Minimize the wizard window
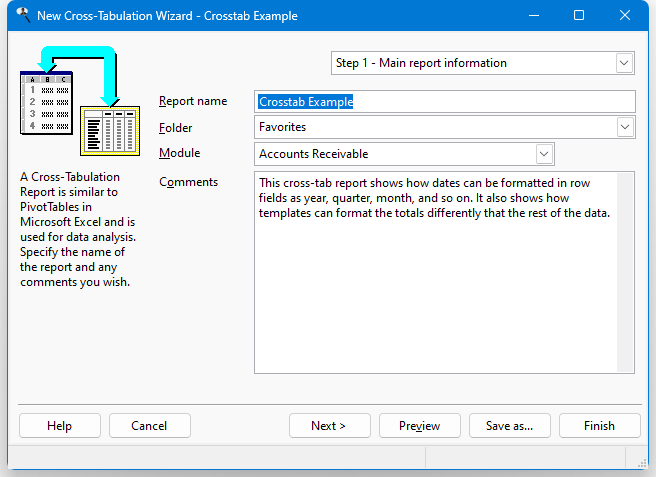 [x=534, y=15]
